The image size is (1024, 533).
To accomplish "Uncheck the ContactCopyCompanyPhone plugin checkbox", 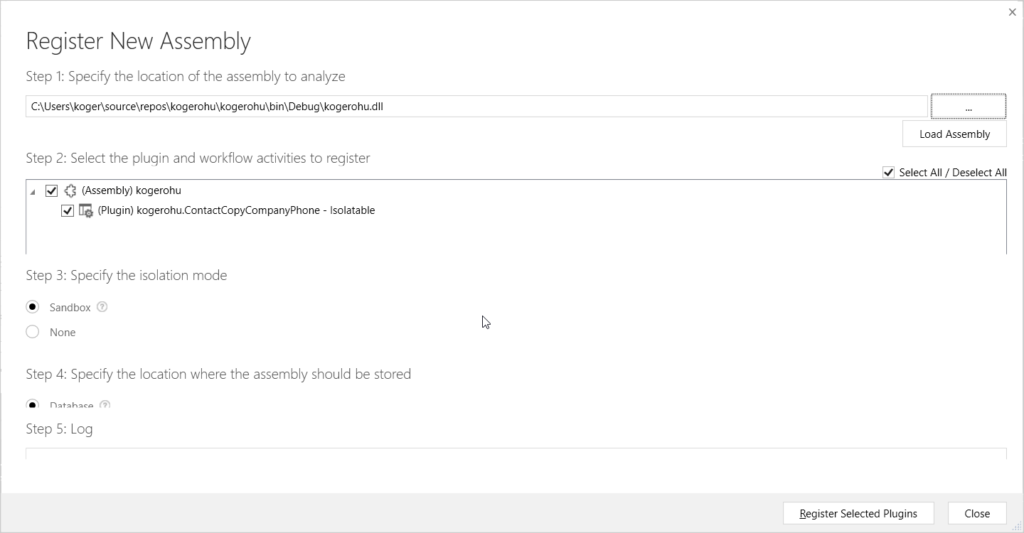I will pyautogui.click(x=67, y=211).
